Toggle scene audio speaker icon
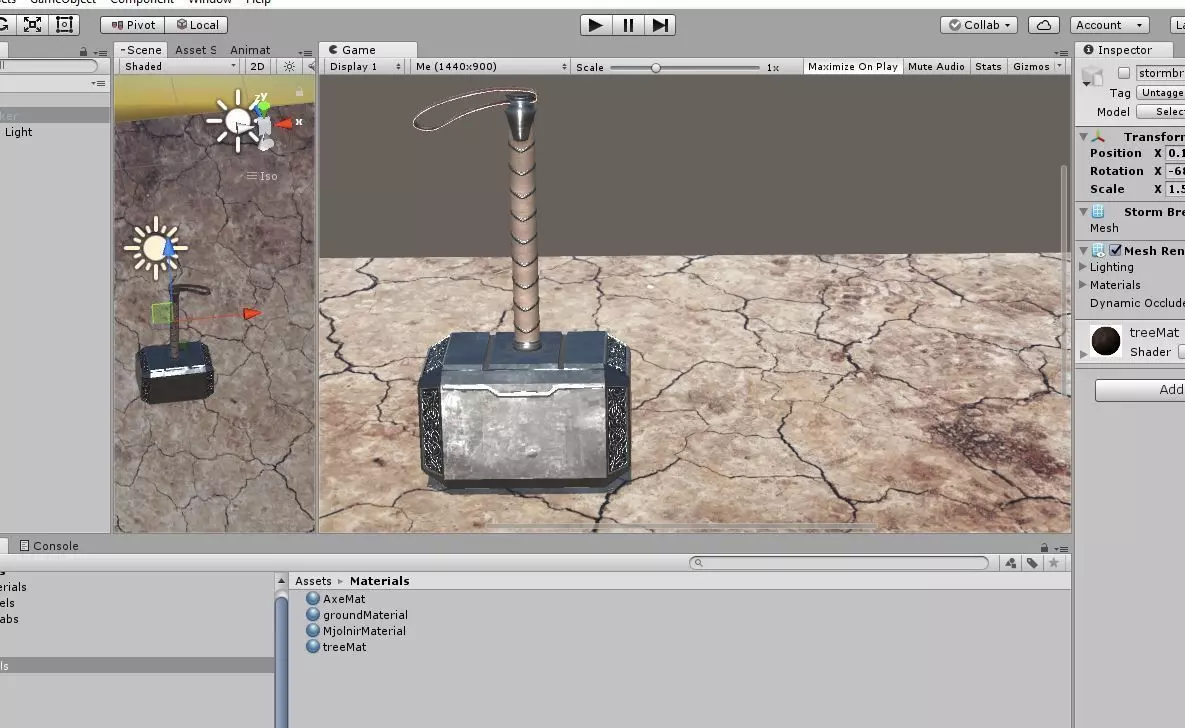The width and height of the screenshot is (1185, 728). tap(311, 67)
